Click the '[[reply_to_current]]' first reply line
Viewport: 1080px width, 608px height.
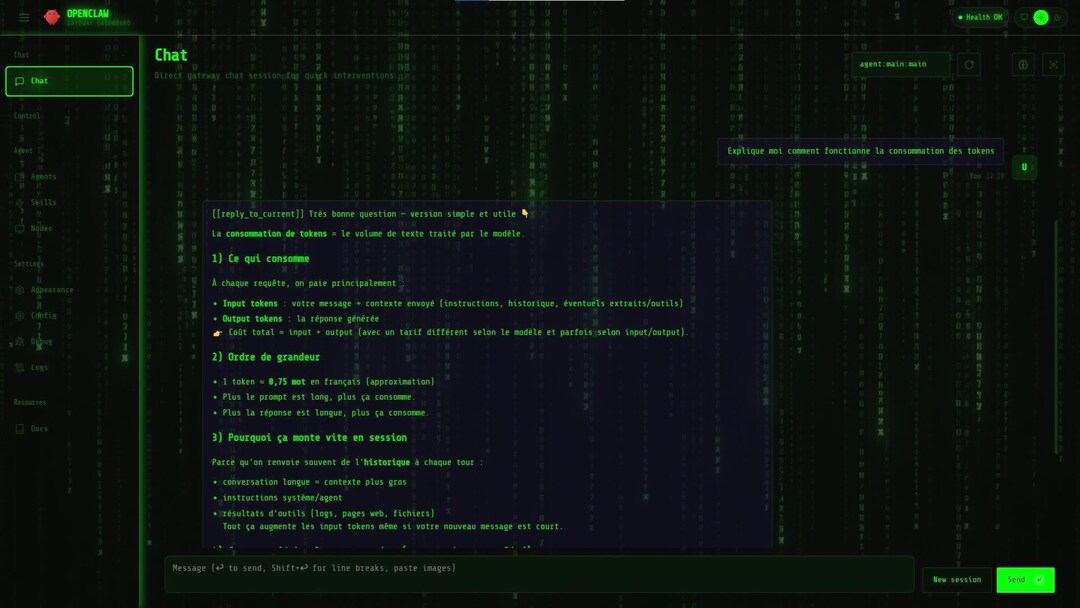[x=371, y=214]
